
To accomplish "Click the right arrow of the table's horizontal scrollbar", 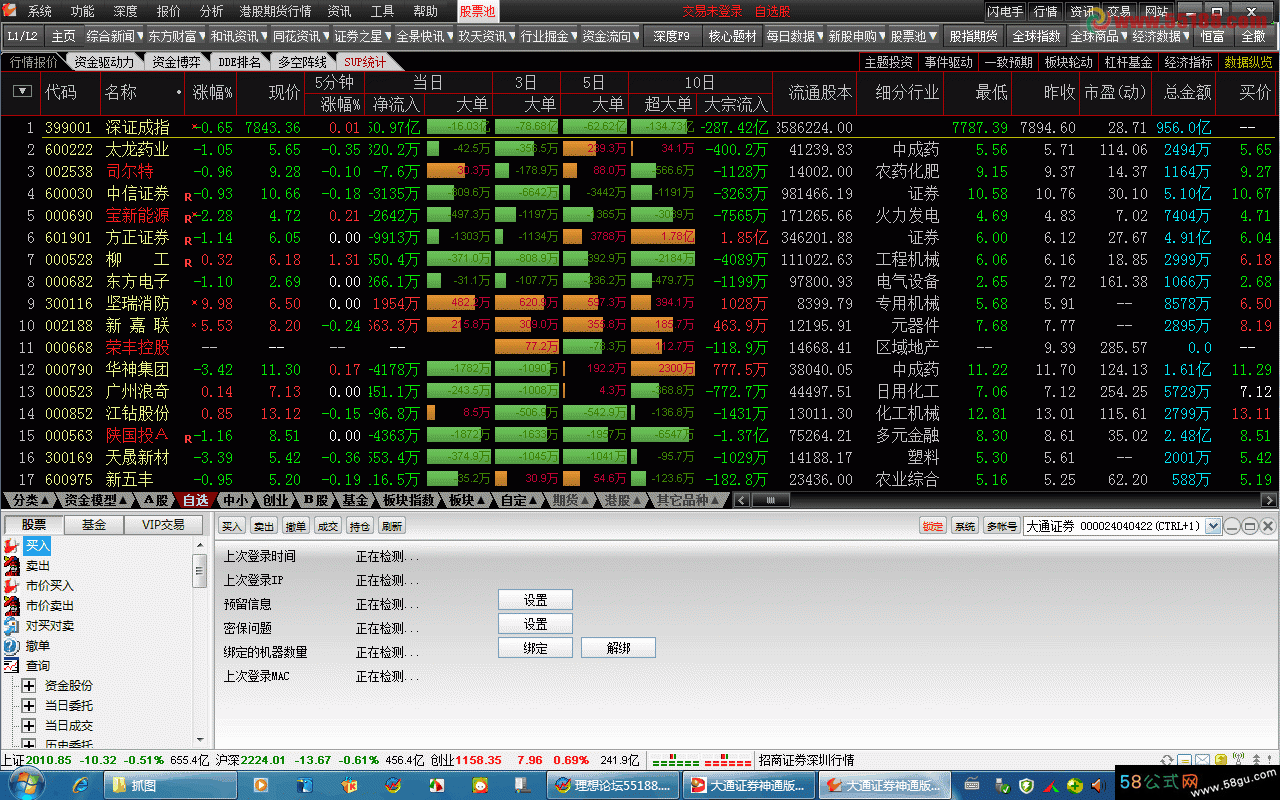I will (1270, 500).
